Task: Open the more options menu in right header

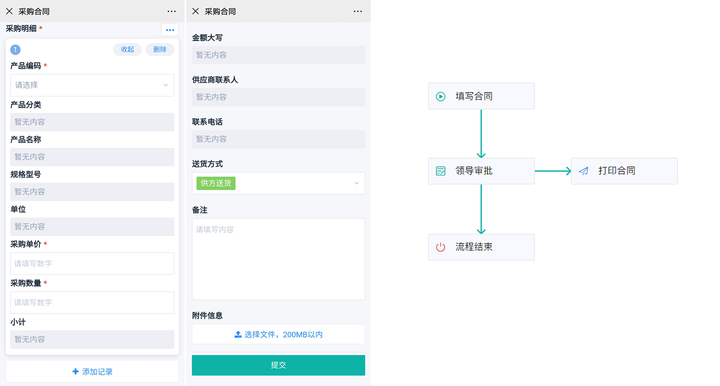Action: click(x=358, y=11)
